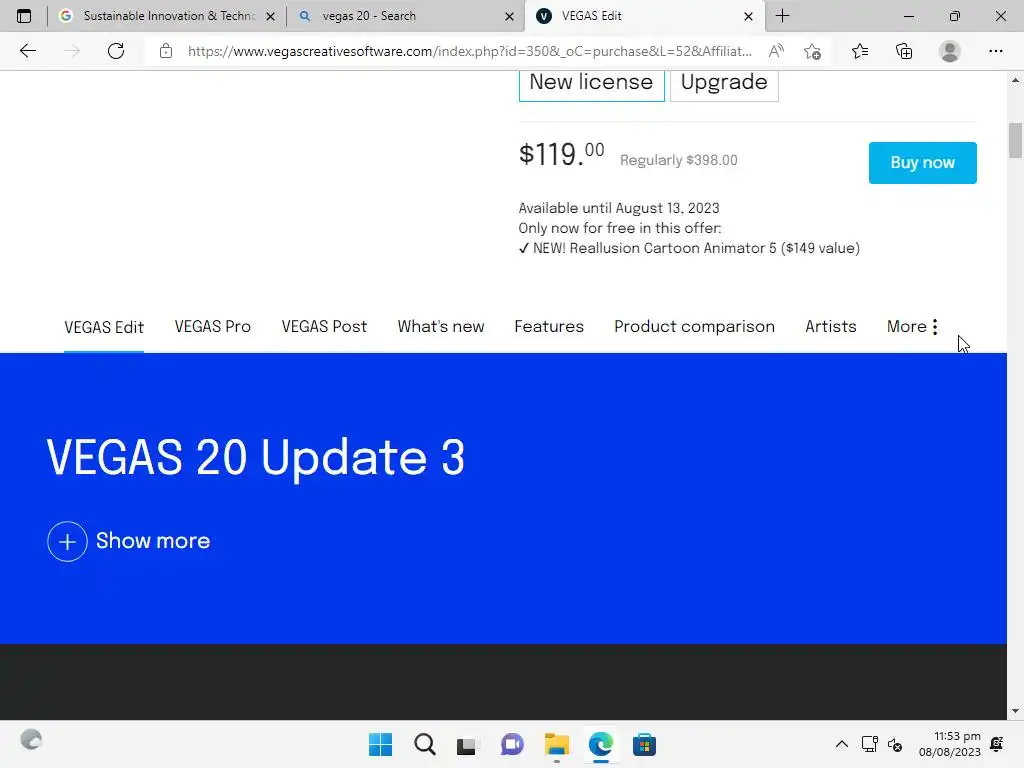Open the tab actions menu icon
The width and height of the screenshot is (1024, 768).
[x=24, y=16]
